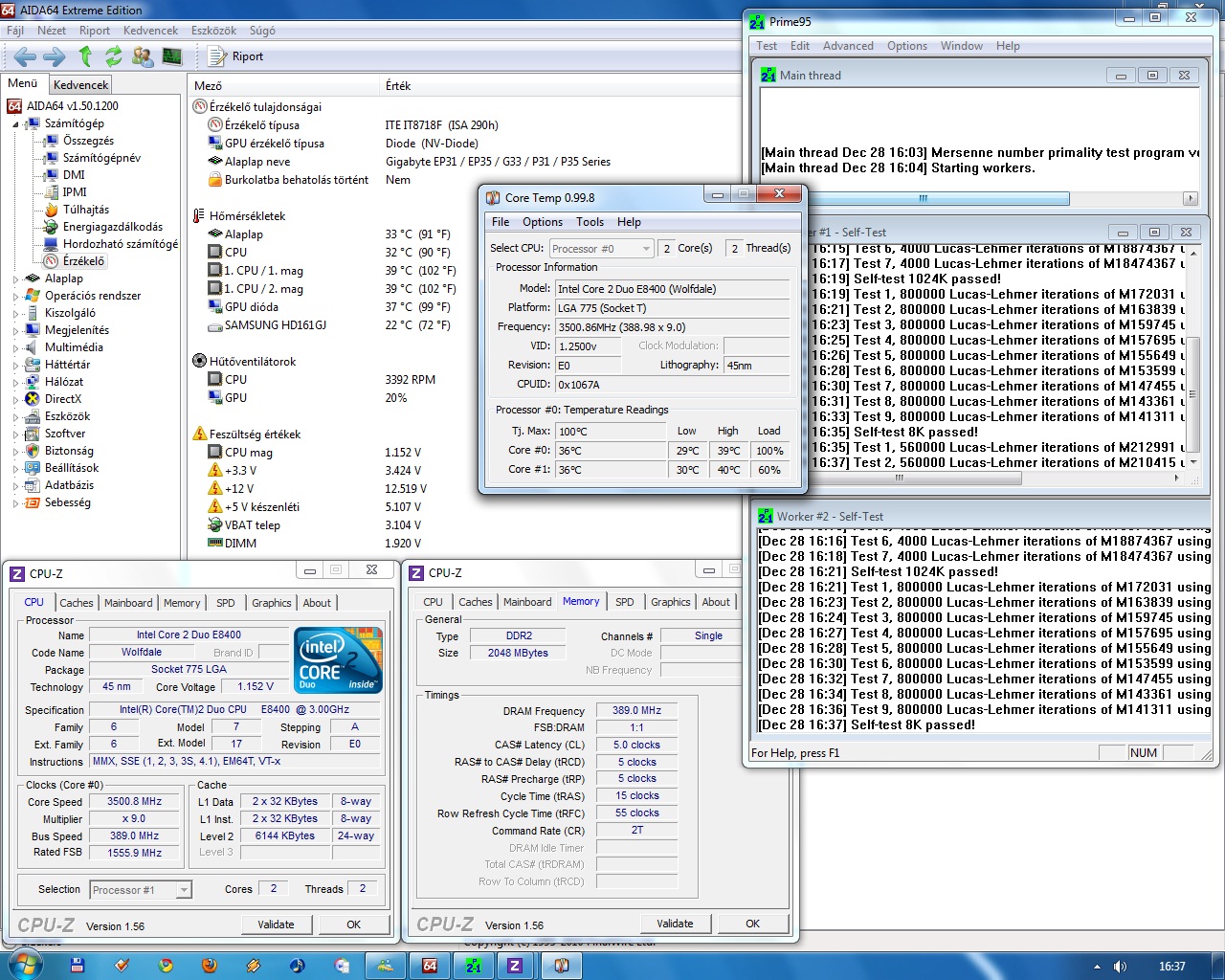Show hidden system tray icons

pyautogui.click(x=1097, y=967)
